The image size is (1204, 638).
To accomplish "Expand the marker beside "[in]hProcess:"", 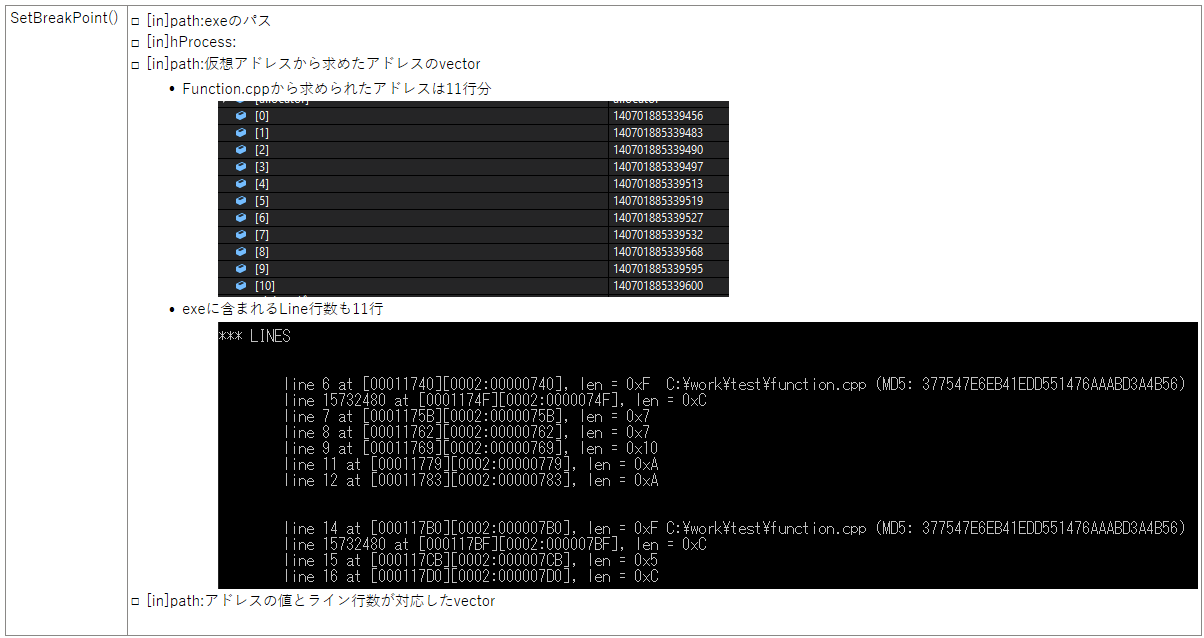I will pyautogui.click(x=135, y=41).
